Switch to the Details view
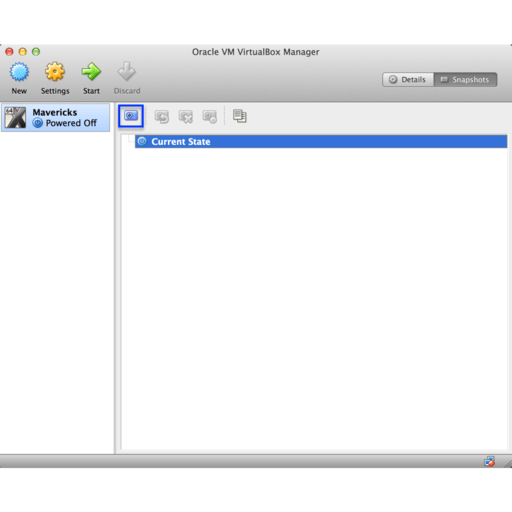 point(408,80)
